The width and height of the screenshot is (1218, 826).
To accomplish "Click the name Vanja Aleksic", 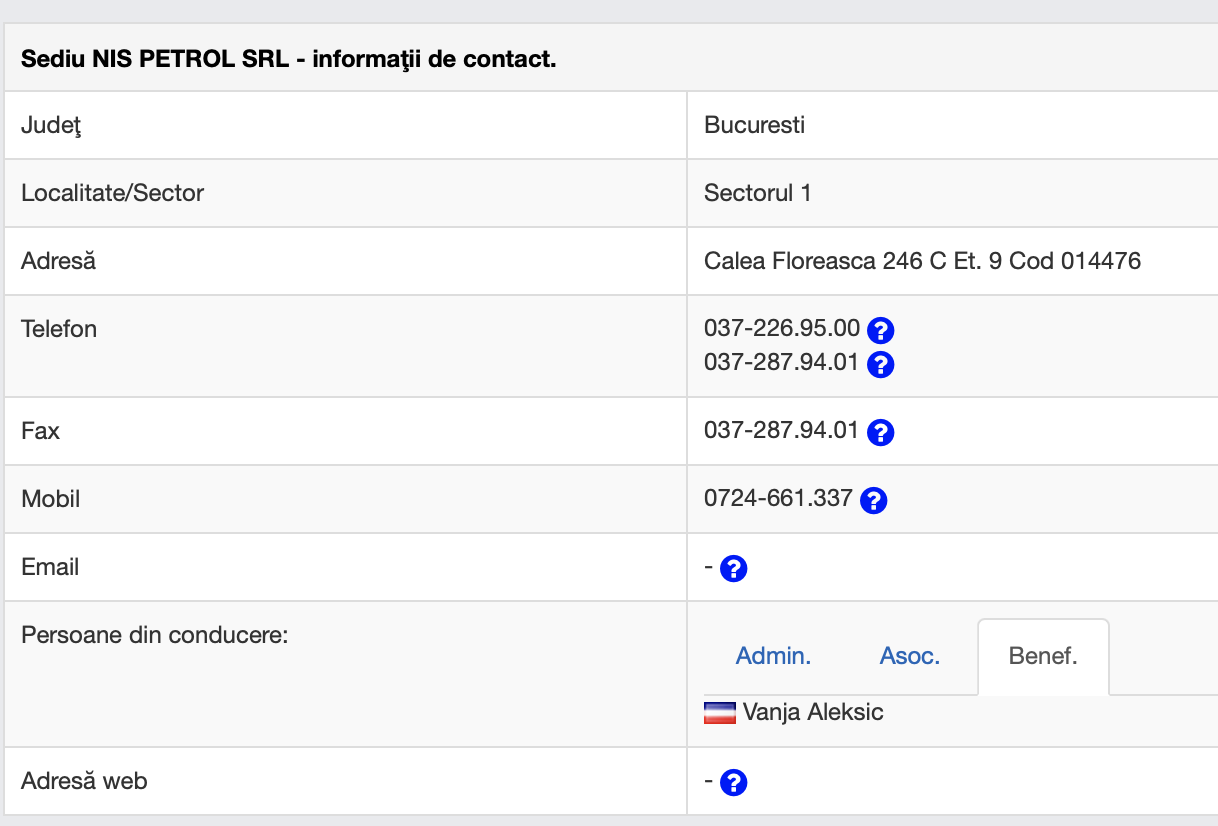I will (x=813, y=713).
